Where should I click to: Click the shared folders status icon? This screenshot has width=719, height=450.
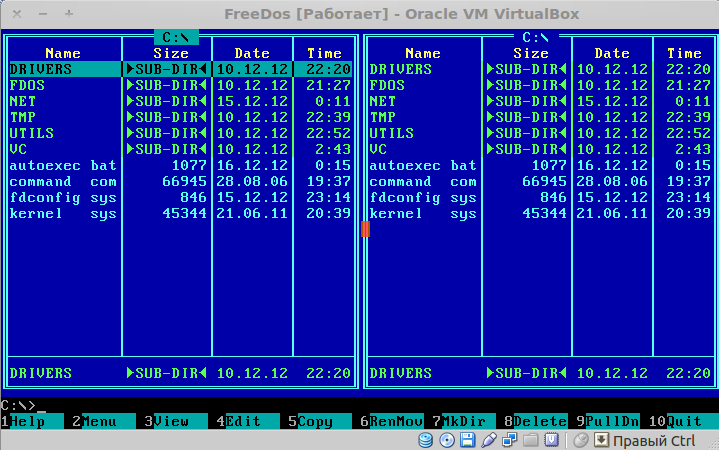[531, 440]
